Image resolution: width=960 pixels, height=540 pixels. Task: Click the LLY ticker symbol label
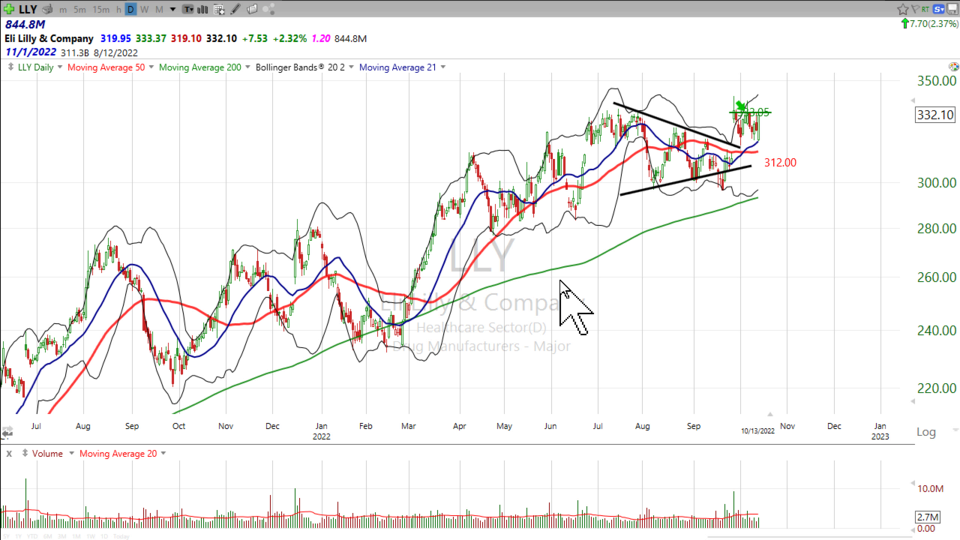pyautogui.click(x=28, y=9)
